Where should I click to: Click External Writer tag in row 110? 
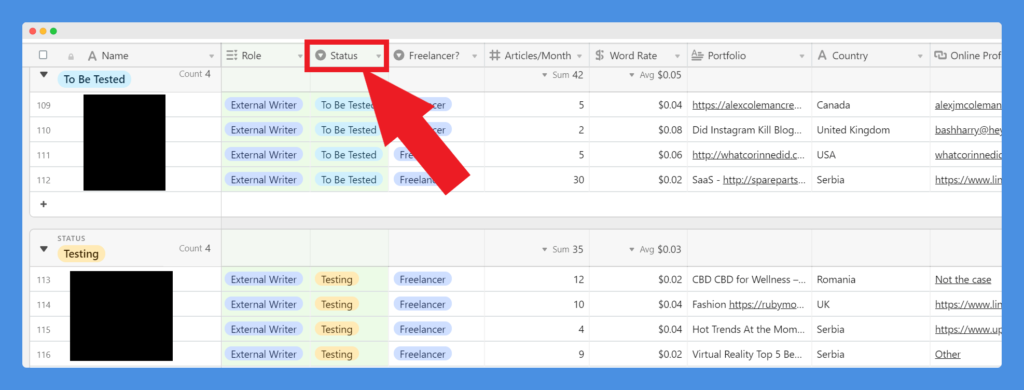tap(264, 130)
